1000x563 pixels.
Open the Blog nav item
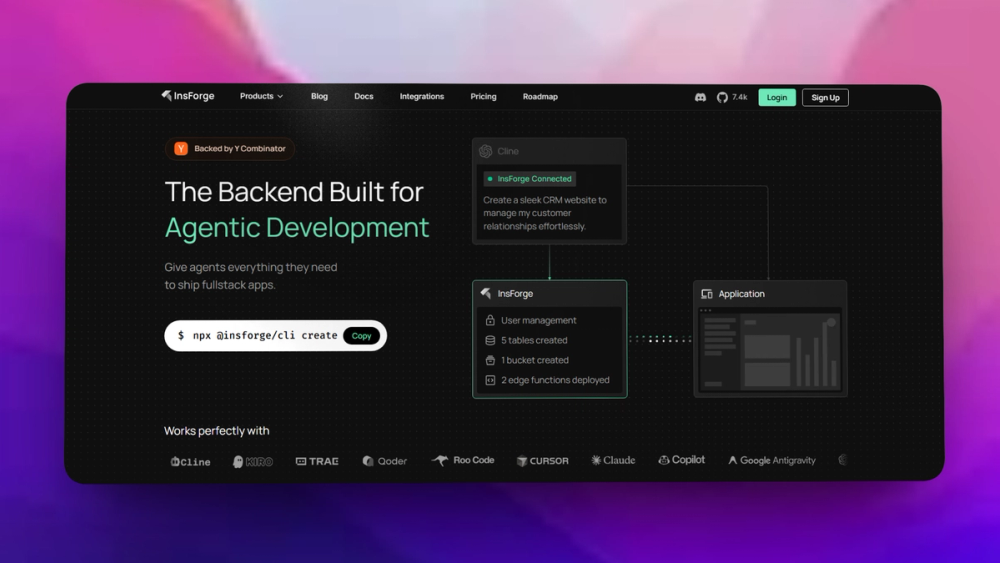(x=320, y=96)
